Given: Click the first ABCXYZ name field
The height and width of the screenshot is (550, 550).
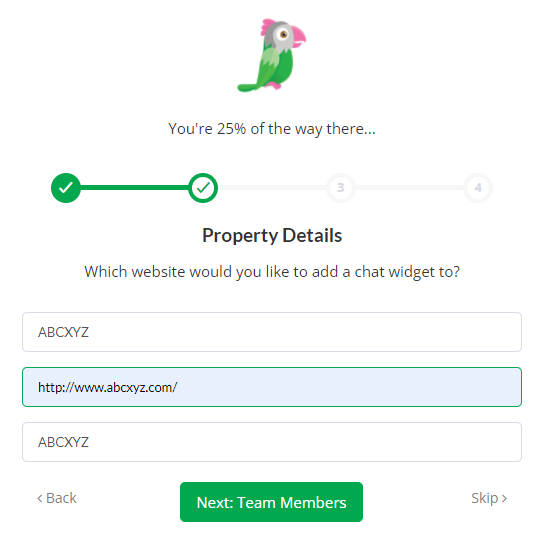Looking at the screenshot, I should click(x=272, y=332).
